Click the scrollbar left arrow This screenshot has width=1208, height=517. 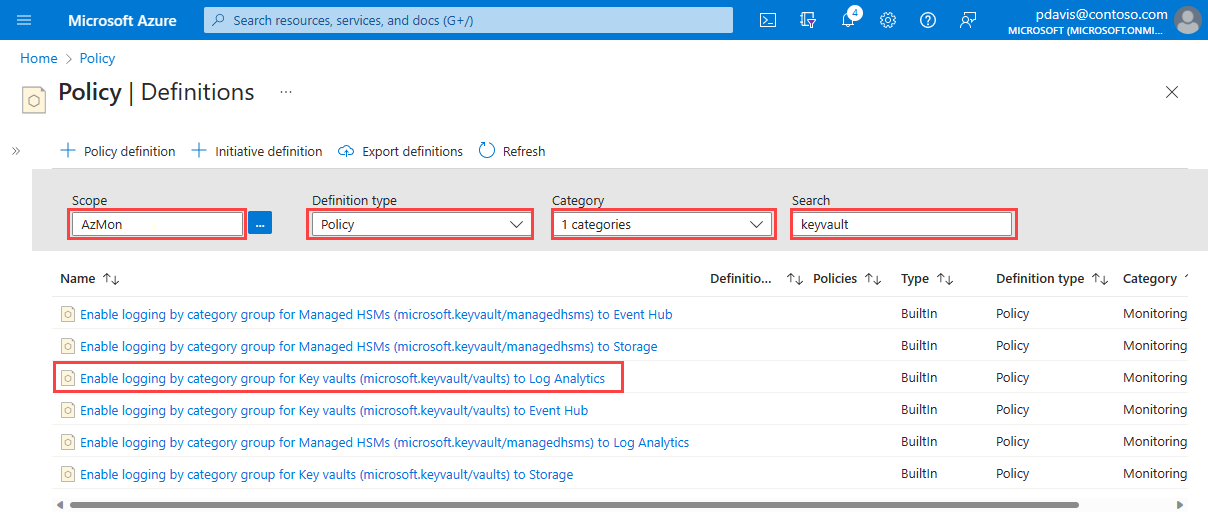59,505
